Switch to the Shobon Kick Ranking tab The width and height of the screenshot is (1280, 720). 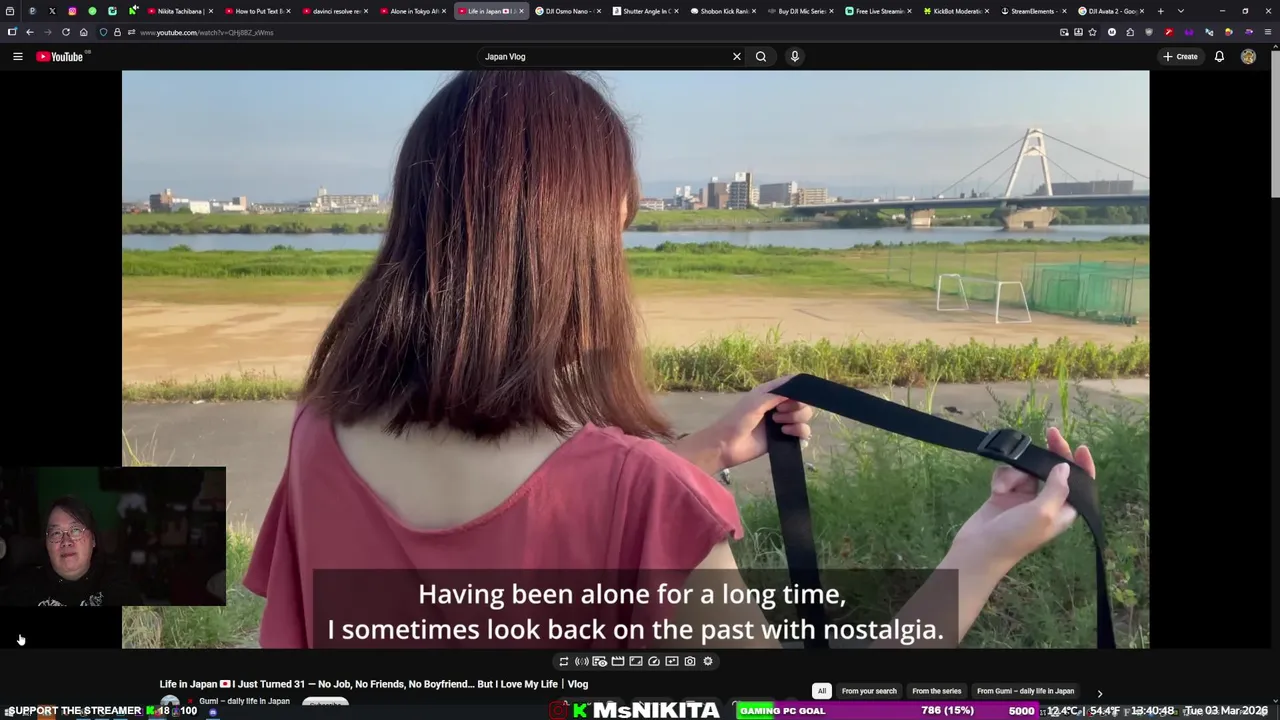tap(722, 11)
